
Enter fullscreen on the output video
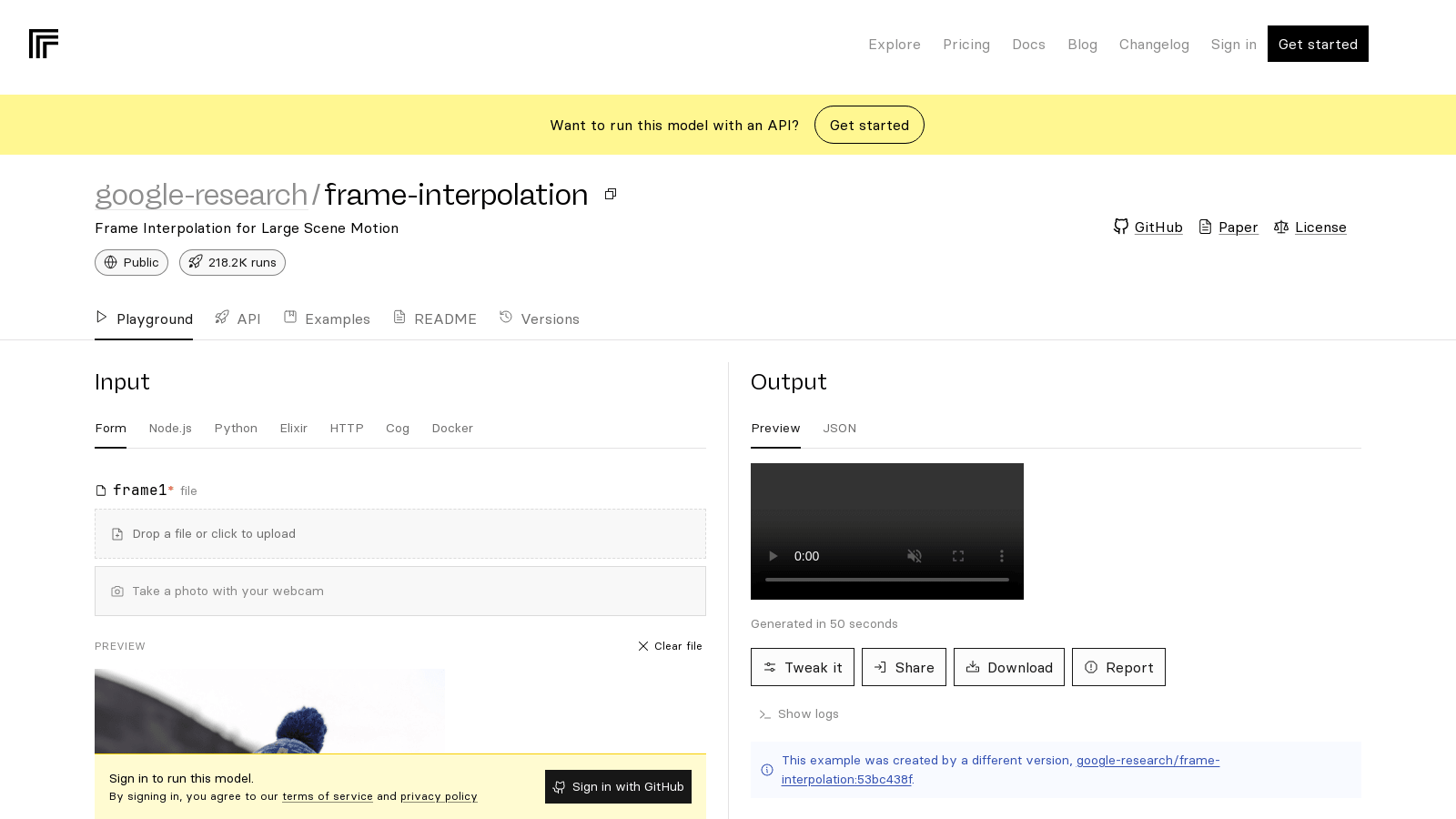(958, 556)
